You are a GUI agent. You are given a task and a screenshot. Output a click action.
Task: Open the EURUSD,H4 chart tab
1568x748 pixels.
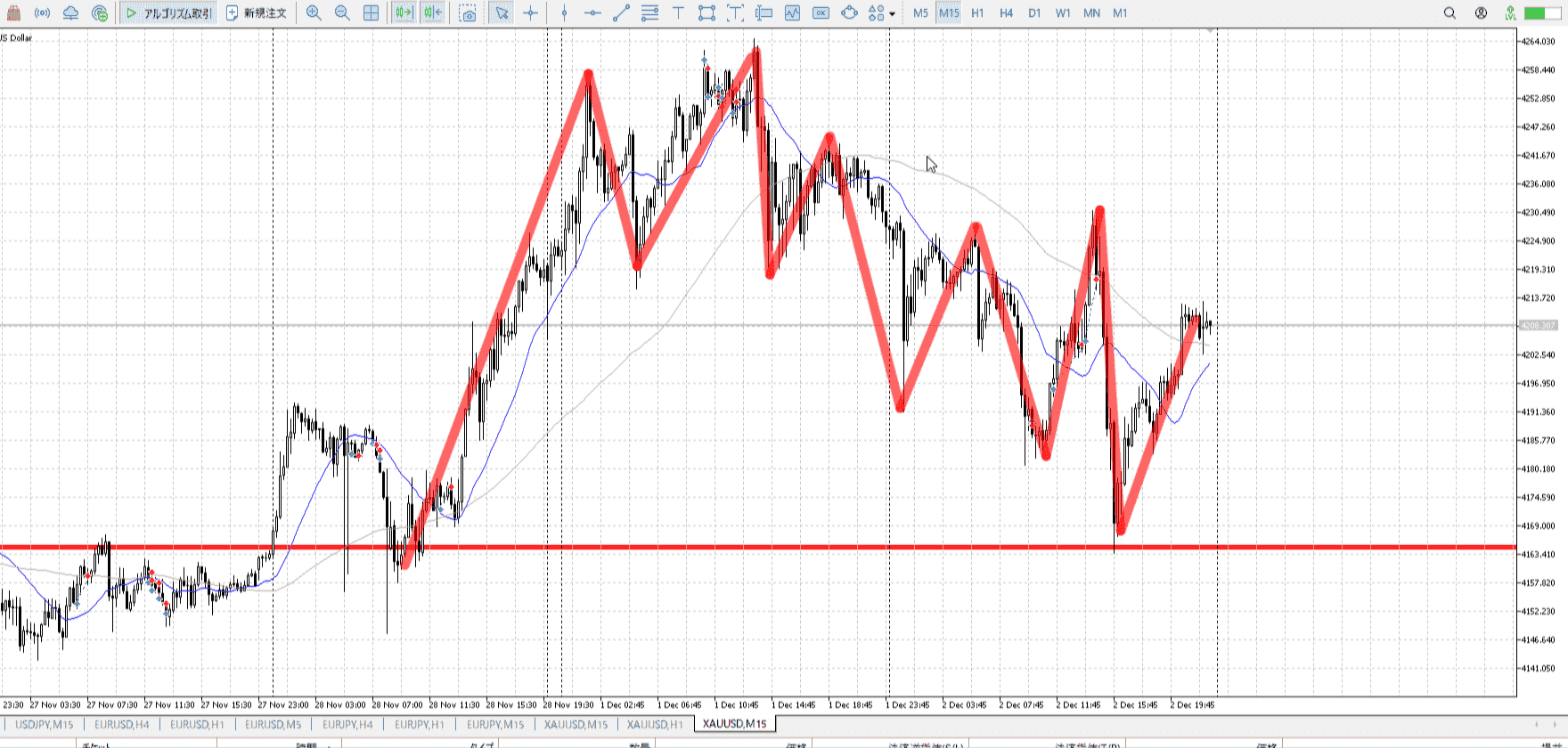click(122, 724)
